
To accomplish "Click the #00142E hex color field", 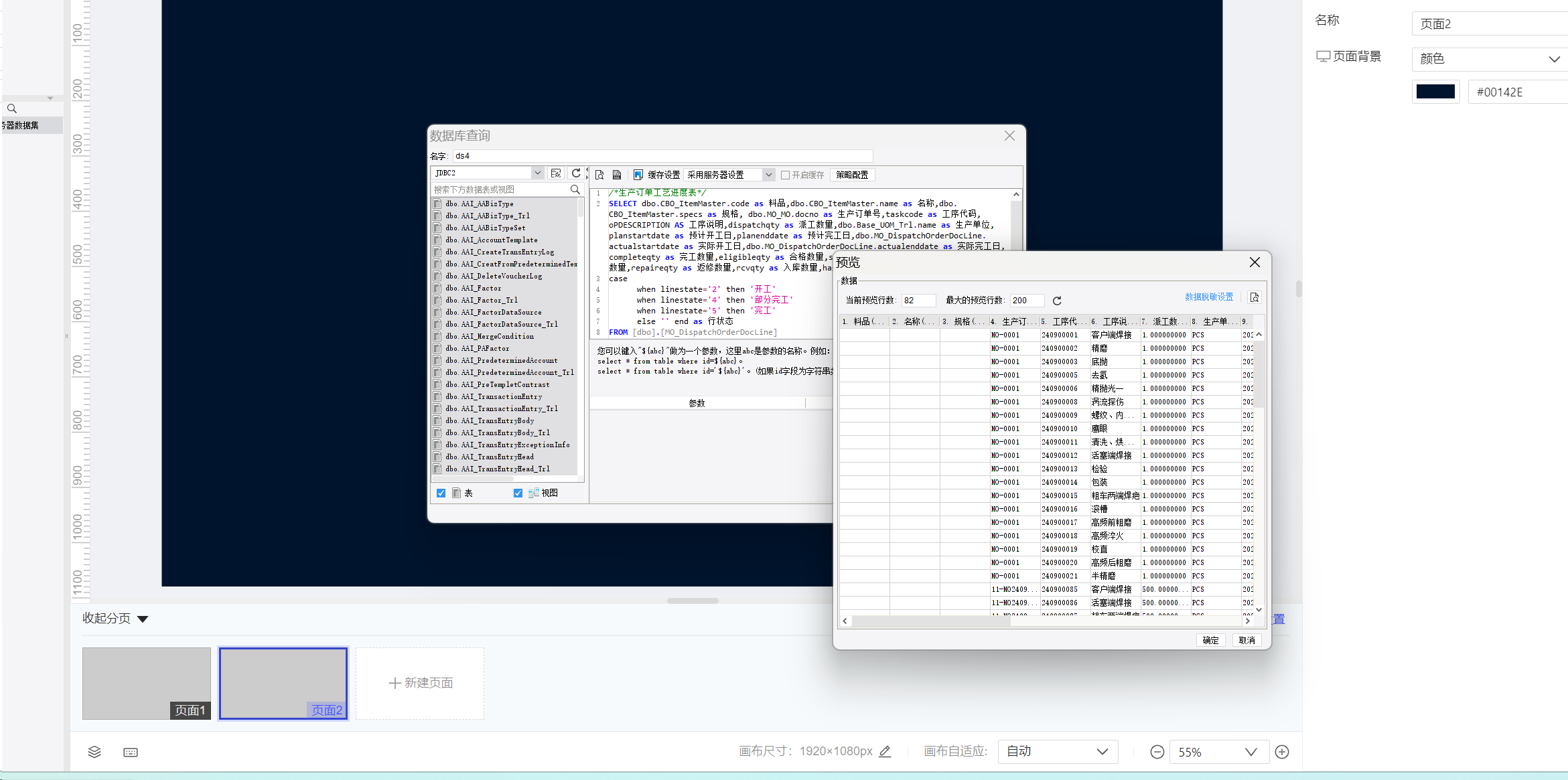I will [x=1518, y=92].
